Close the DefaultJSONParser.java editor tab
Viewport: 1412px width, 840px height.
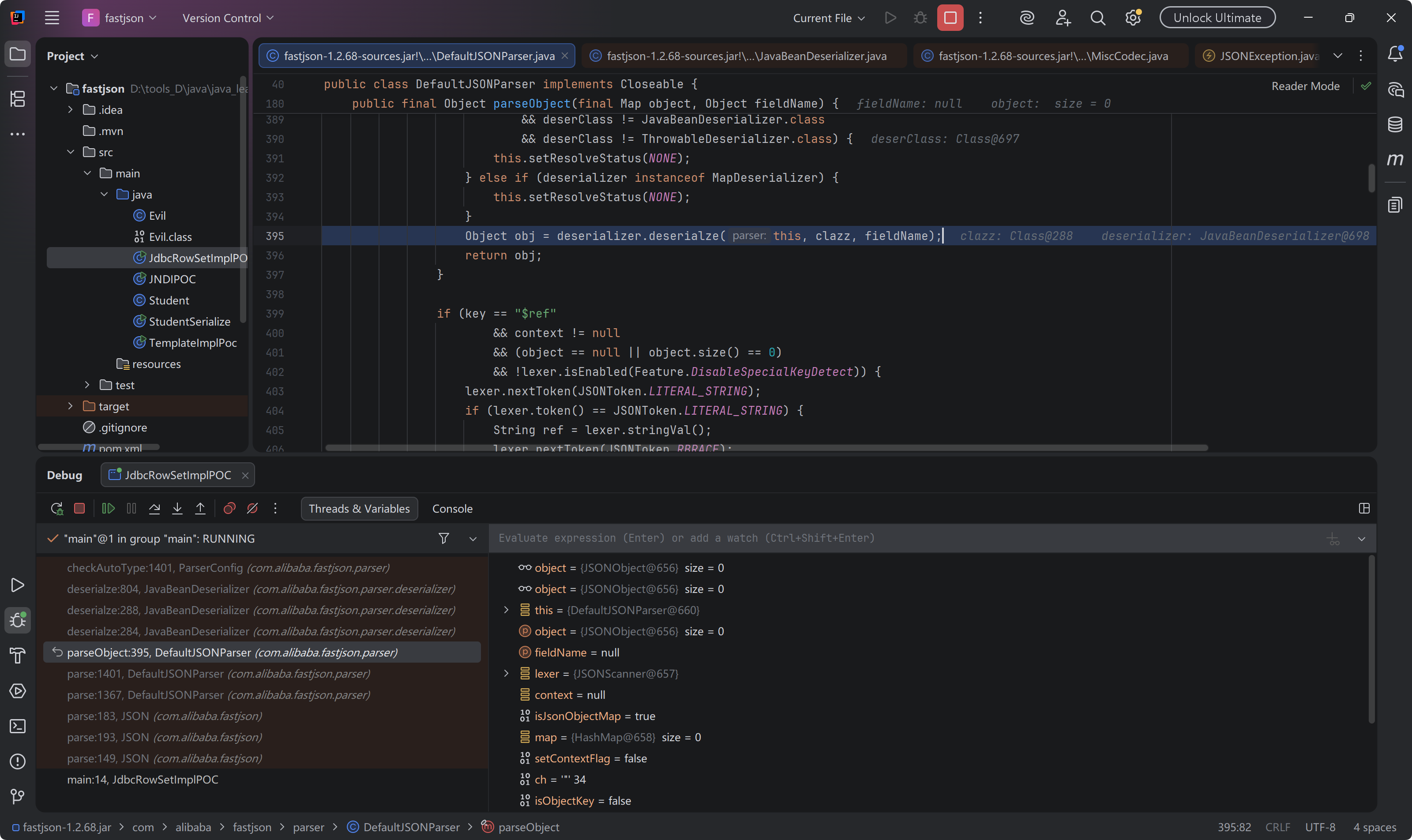click(x=564, y=56)
